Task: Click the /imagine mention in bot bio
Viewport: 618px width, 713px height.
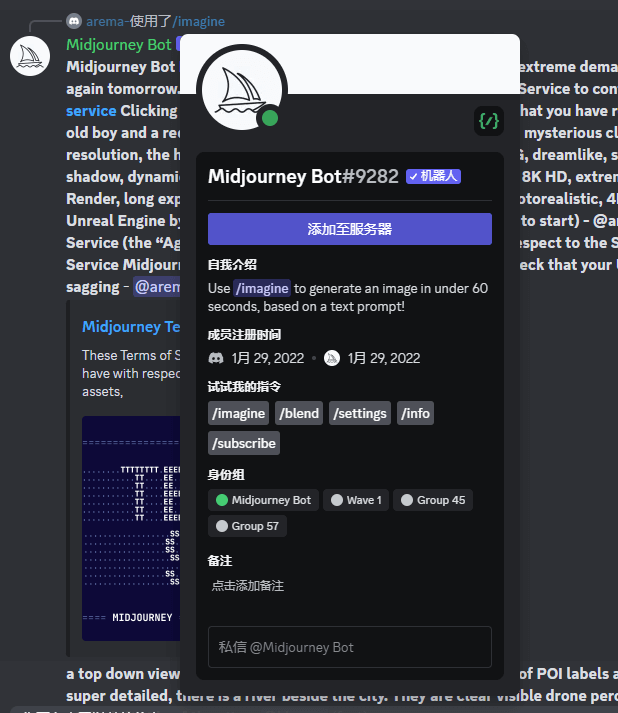Action: click(x=262, y=288)
